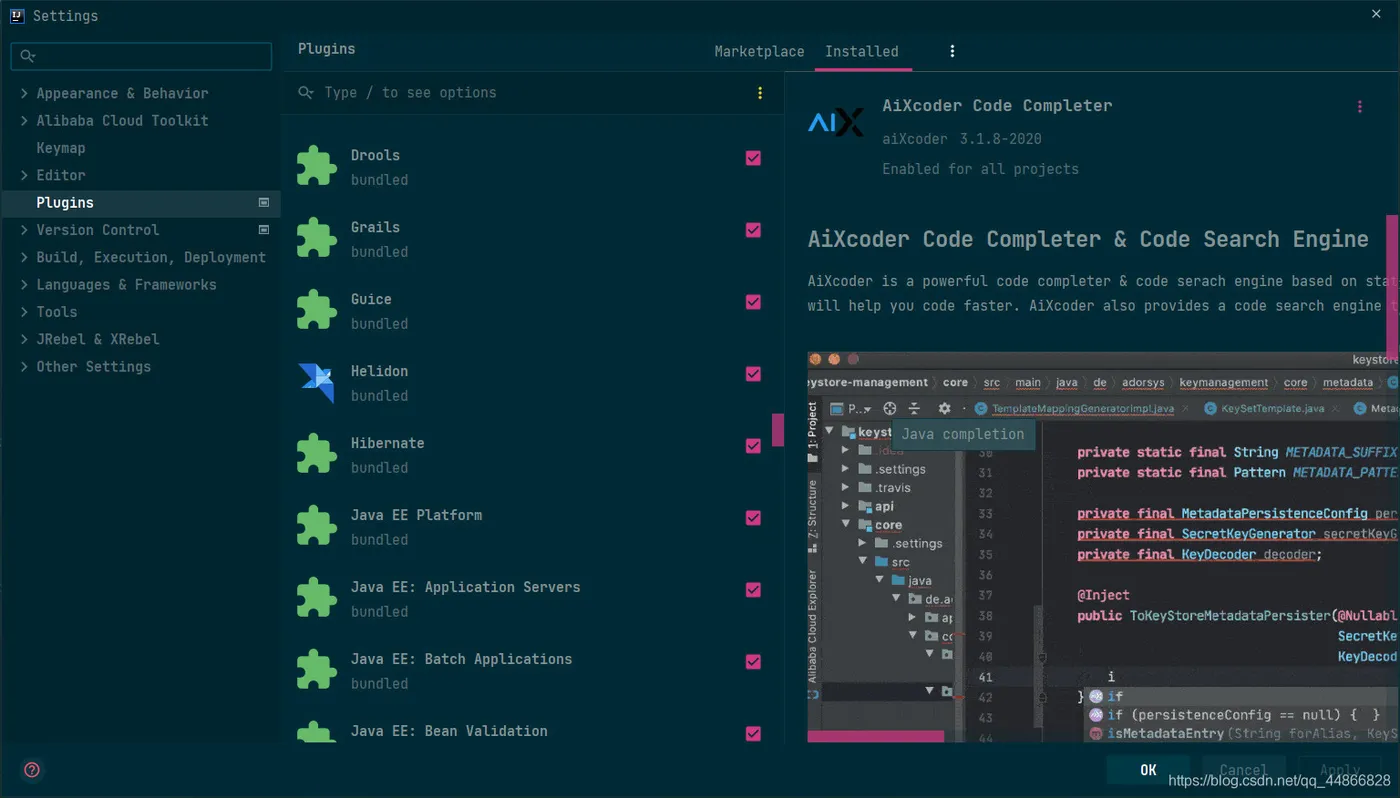The image size is (1400, 798).
Task: Click the OK button
Action: [1148, 770]
